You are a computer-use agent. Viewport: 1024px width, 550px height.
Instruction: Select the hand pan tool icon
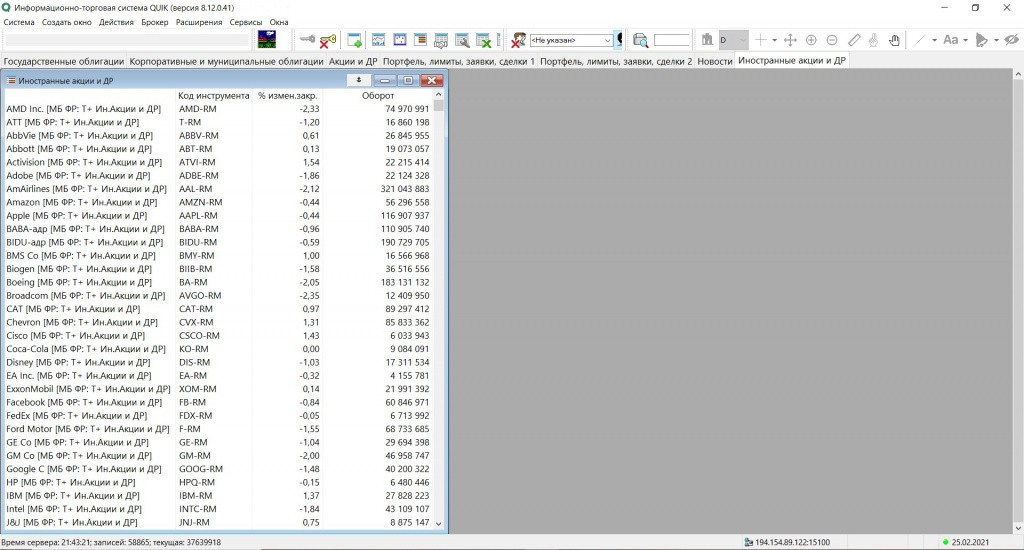pyautogui.click(x=895, y=40)
